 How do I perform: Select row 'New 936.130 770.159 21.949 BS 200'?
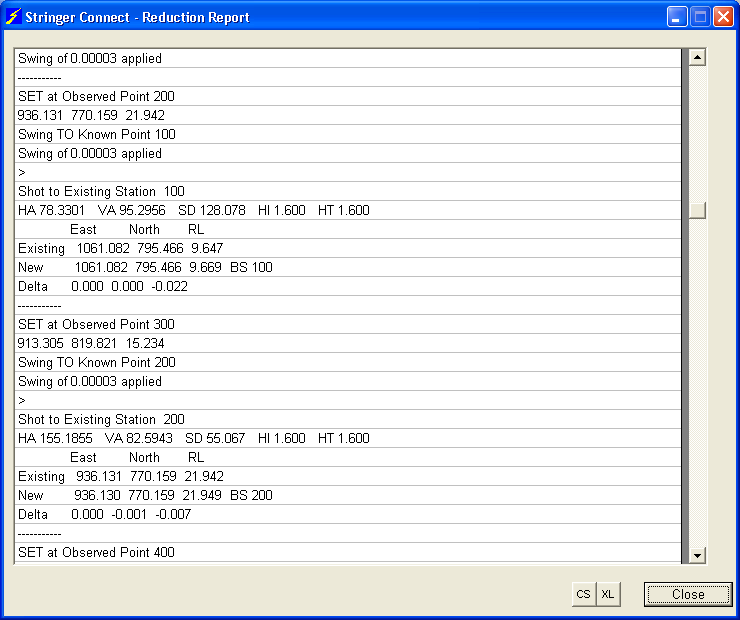pos(348,495)
